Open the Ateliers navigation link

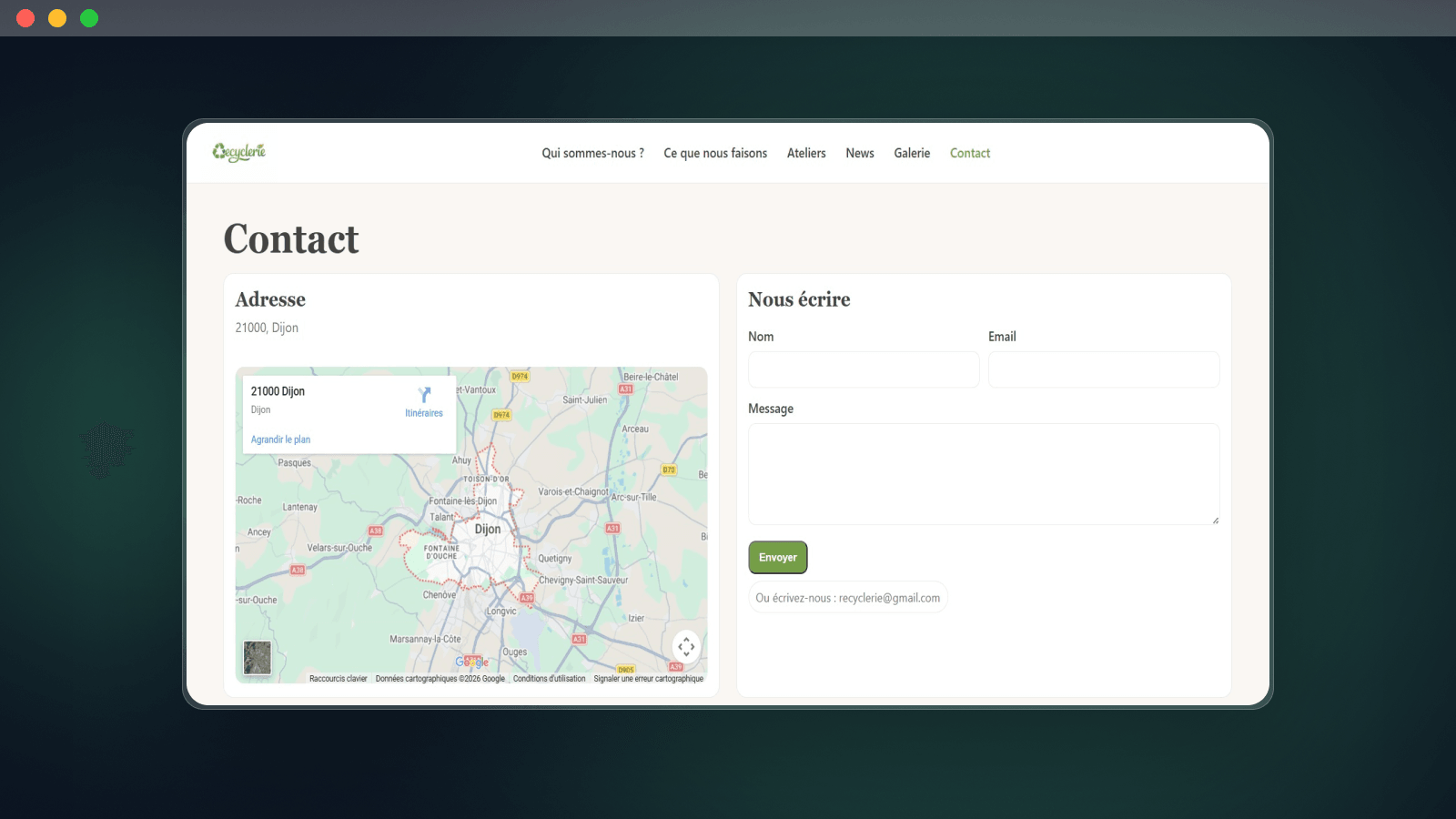(x=806, y=153)
